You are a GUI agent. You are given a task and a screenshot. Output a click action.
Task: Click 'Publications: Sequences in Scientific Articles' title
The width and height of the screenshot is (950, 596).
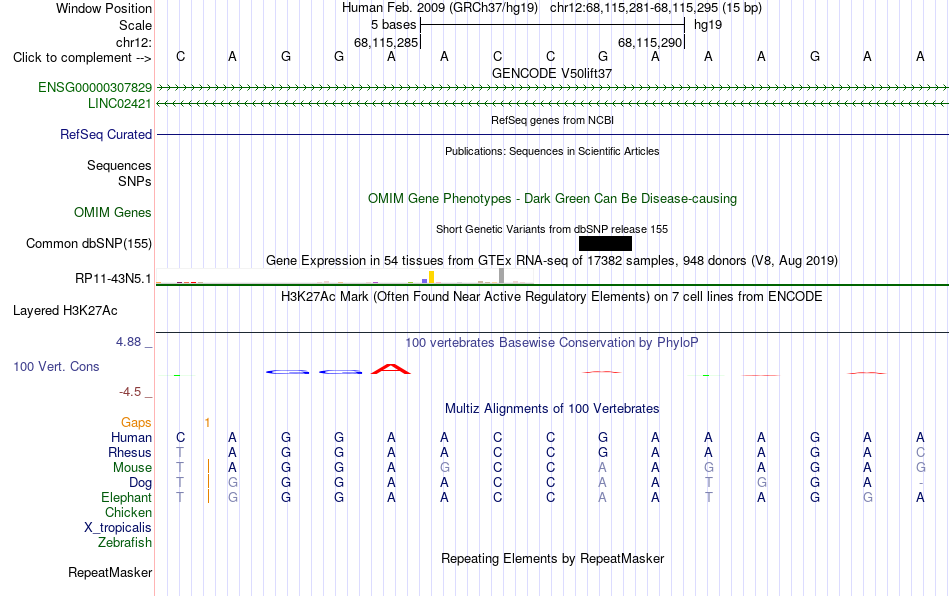pyautogui.click(x=552, y=151)
